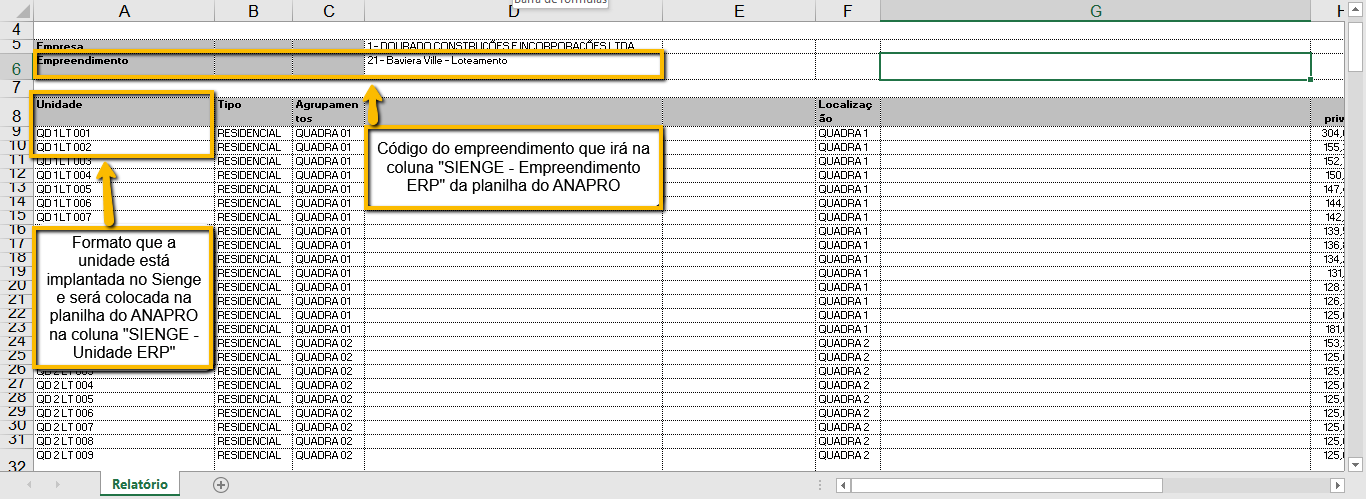Click the 'Formato que a unidade' callout box
1366x499 pixels.
tap(124, 298)
